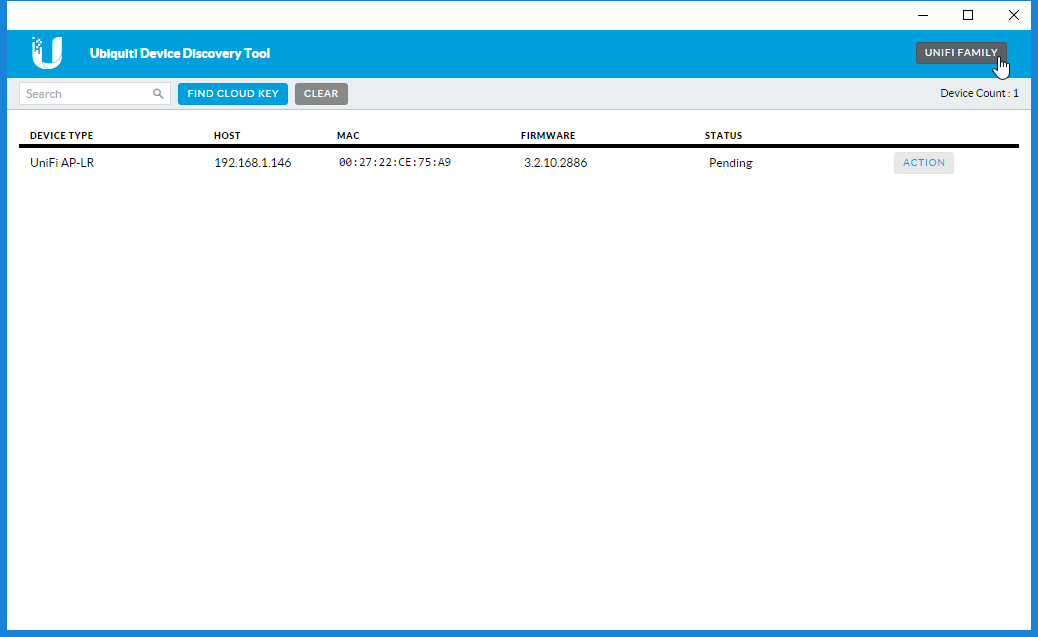Image resolution: width=1038 pixels, height=637 pixels.
Task: Click the host IP 192.168.1.146
Action: coord(253,163)
